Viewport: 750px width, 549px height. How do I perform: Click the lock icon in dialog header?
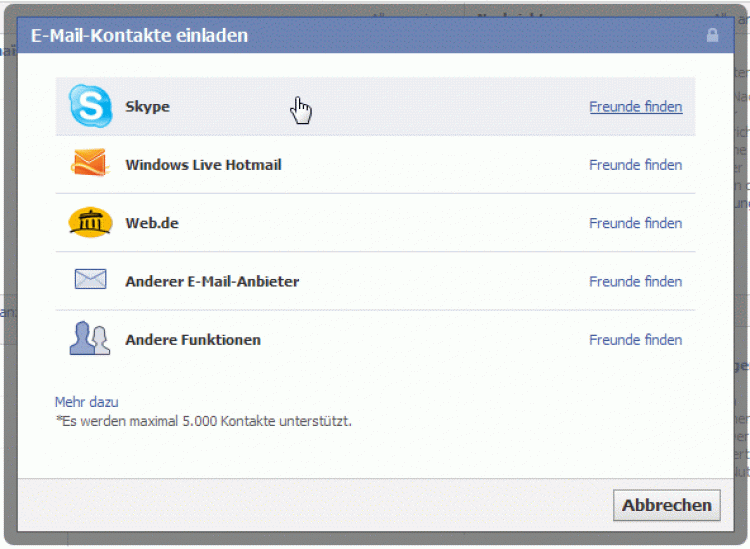(x=712, y=36)
